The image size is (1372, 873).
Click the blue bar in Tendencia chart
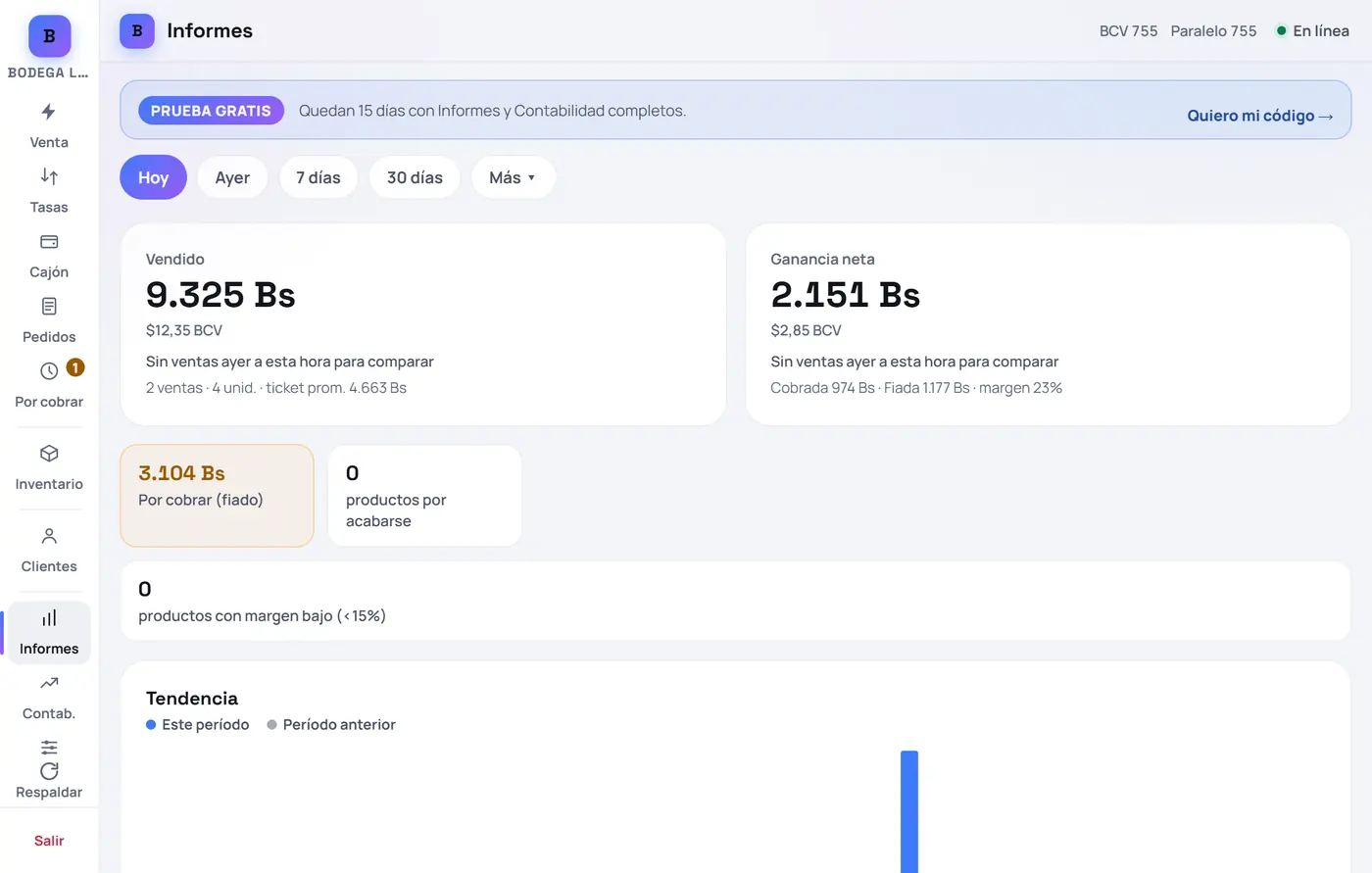[x=909, y=811]
